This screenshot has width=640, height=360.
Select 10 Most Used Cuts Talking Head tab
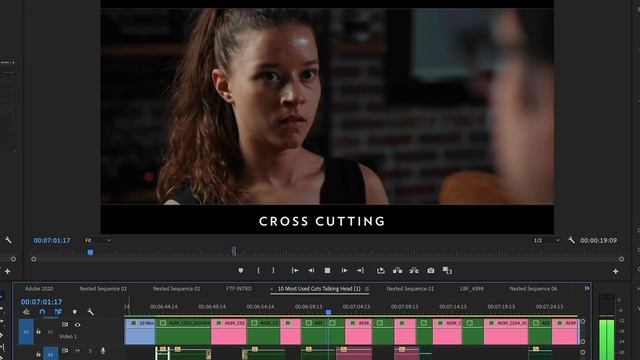[x=319, y=289]
